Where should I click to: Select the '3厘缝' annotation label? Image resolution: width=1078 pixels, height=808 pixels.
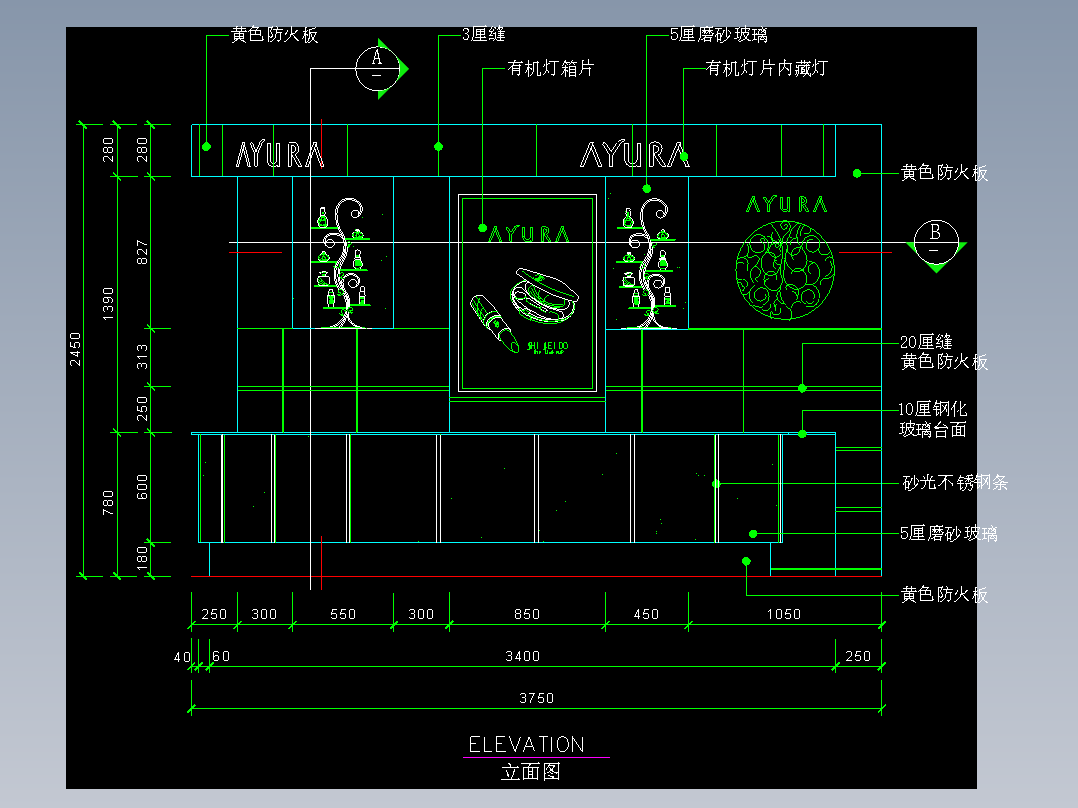coord(483,34)
